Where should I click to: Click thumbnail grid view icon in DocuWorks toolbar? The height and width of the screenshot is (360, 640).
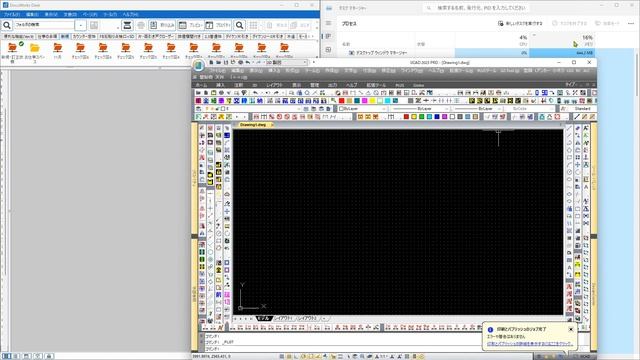[x=253, y=25]
